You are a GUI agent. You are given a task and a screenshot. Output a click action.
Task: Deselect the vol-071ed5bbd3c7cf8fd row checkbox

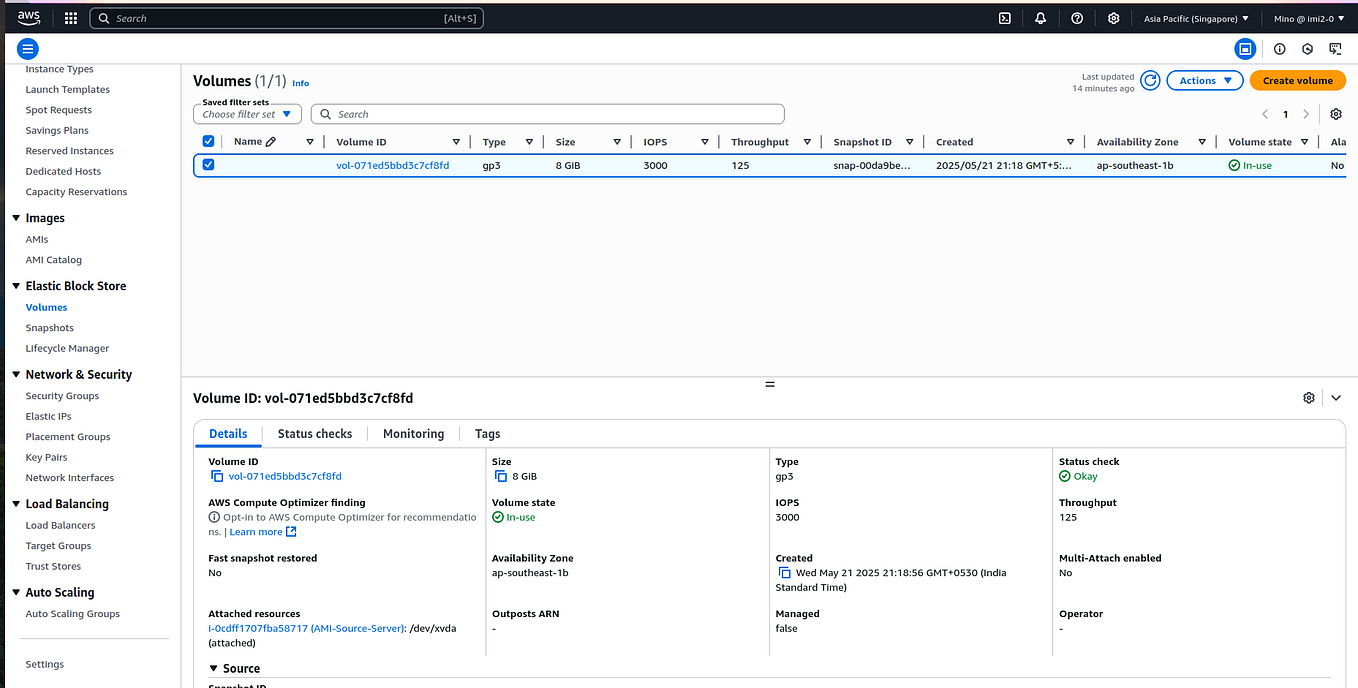208,165
